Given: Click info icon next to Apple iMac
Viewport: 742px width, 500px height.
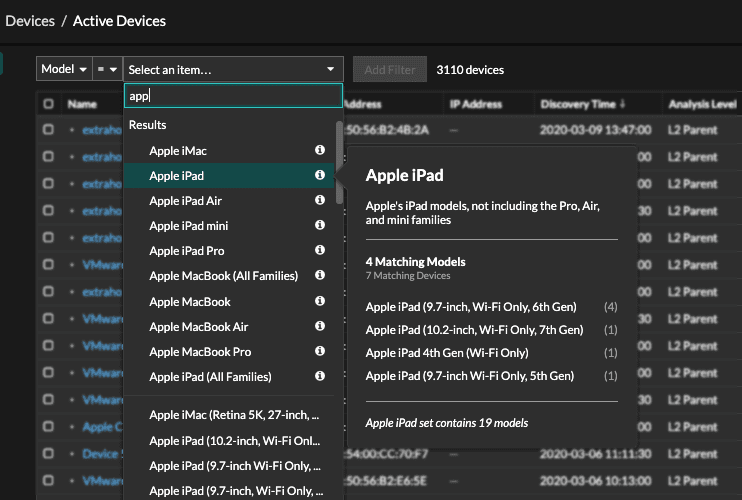Looking at the screenshot, I should 320,150.
